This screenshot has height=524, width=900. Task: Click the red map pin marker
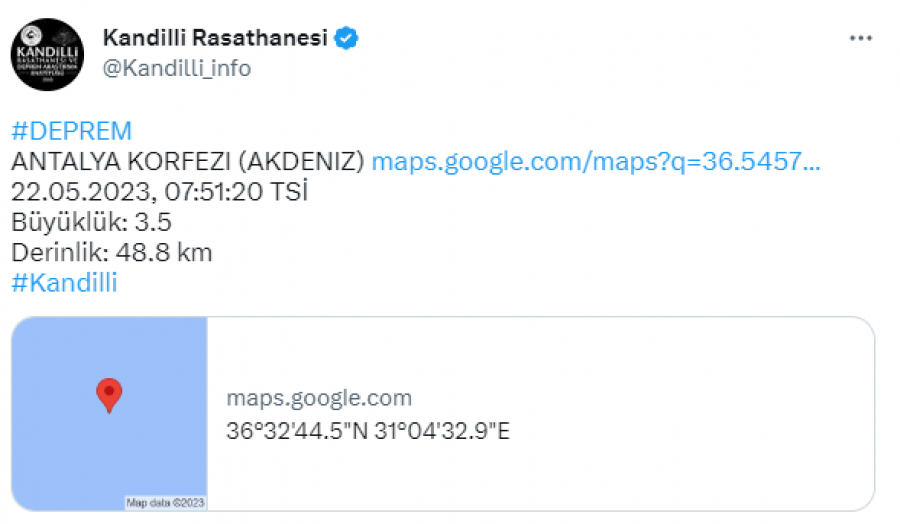pos(108,395)
